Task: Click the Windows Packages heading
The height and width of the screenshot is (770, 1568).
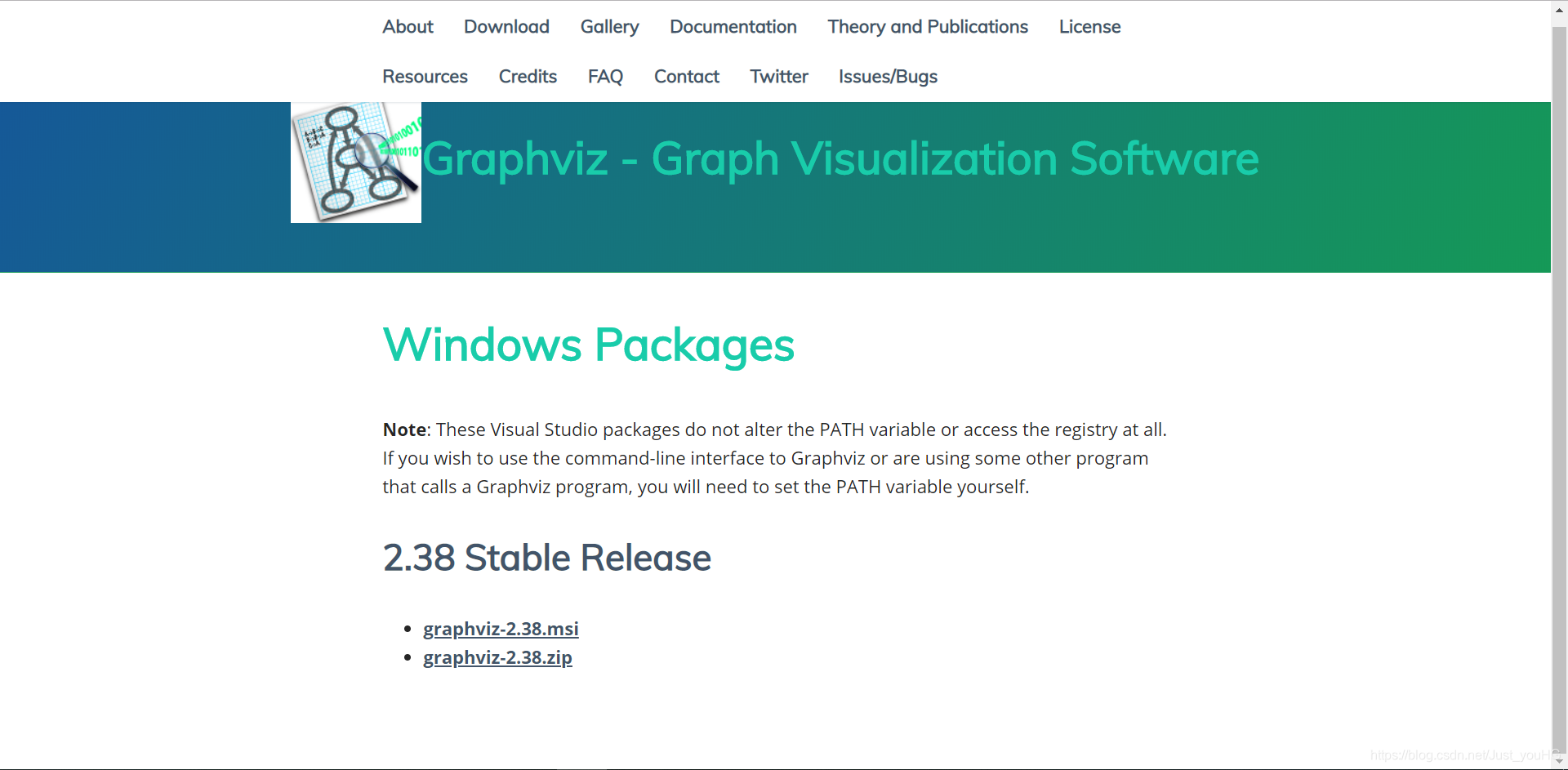Action: pyautogui.click(x=588, y=344)
